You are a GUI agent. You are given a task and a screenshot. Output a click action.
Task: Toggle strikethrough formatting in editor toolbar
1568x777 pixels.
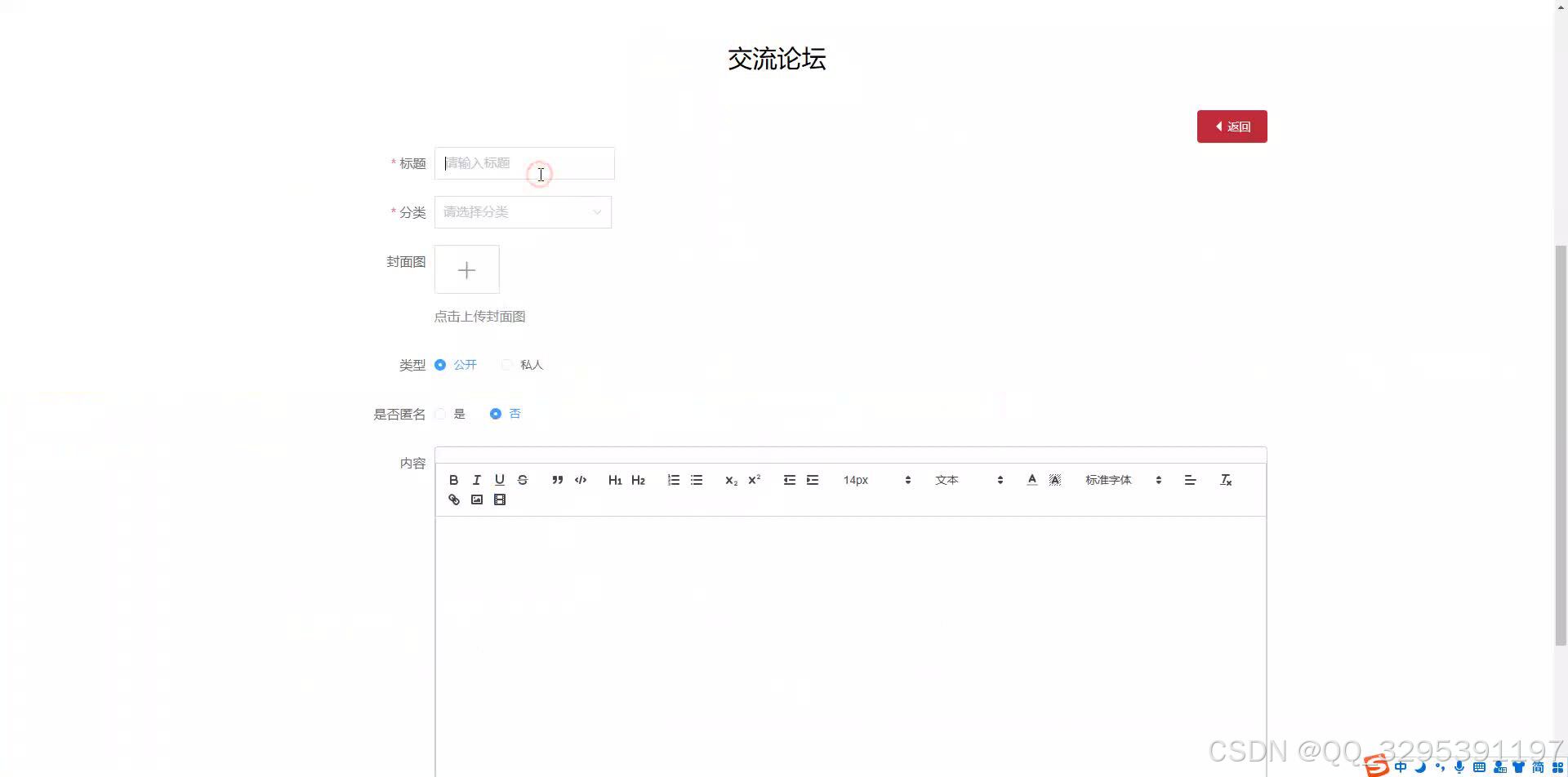point(522,480)
